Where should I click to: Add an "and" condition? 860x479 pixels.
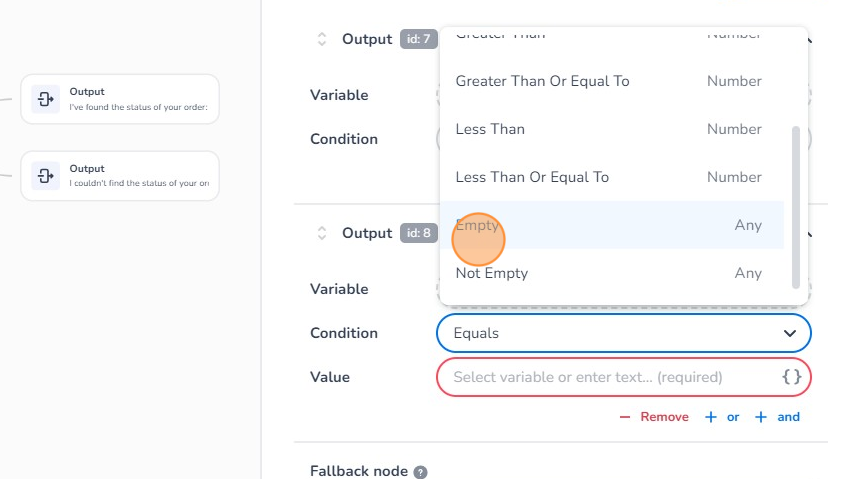point(778,417)
